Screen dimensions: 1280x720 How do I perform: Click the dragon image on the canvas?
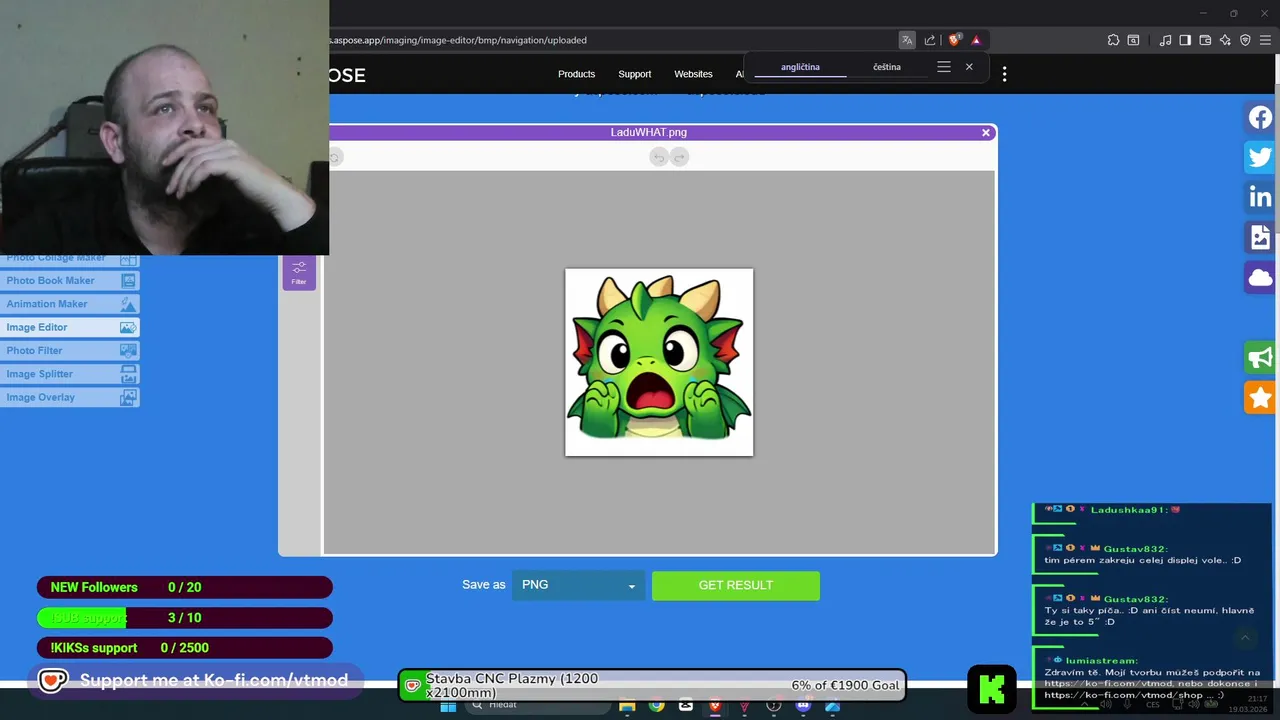(x=659, y=362)
